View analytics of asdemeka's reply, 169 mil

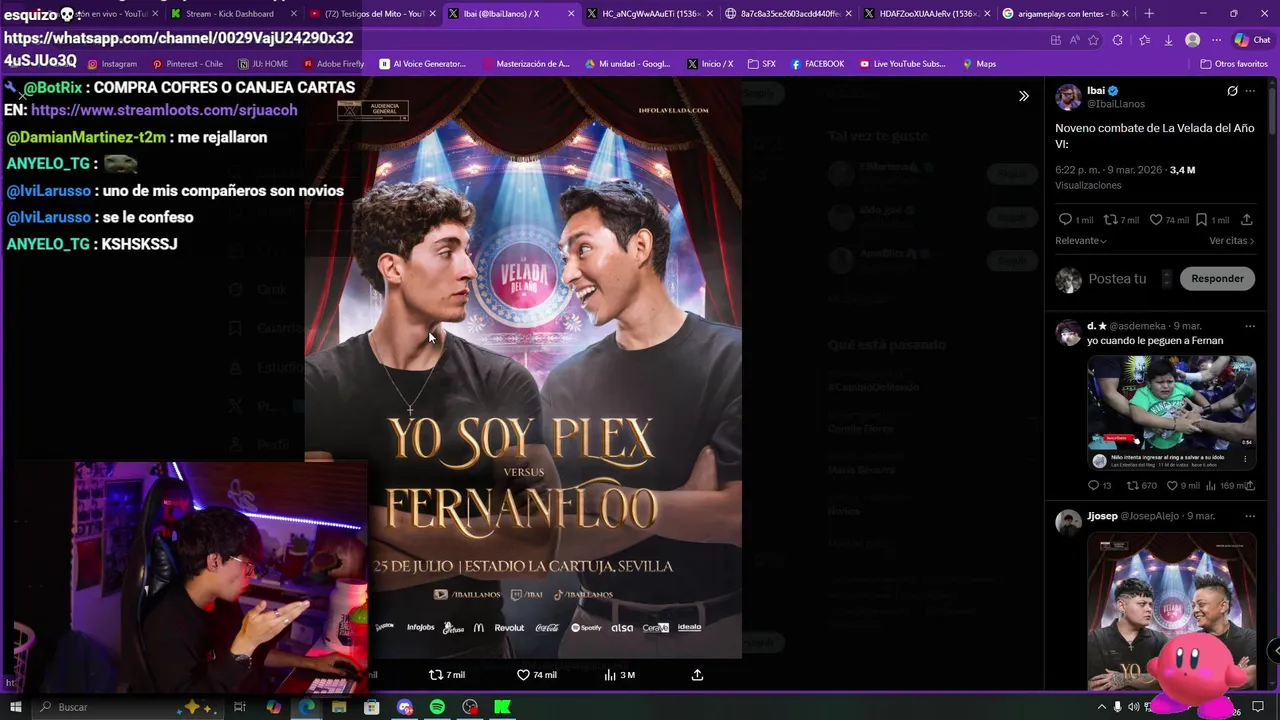tap(1226, 486)
